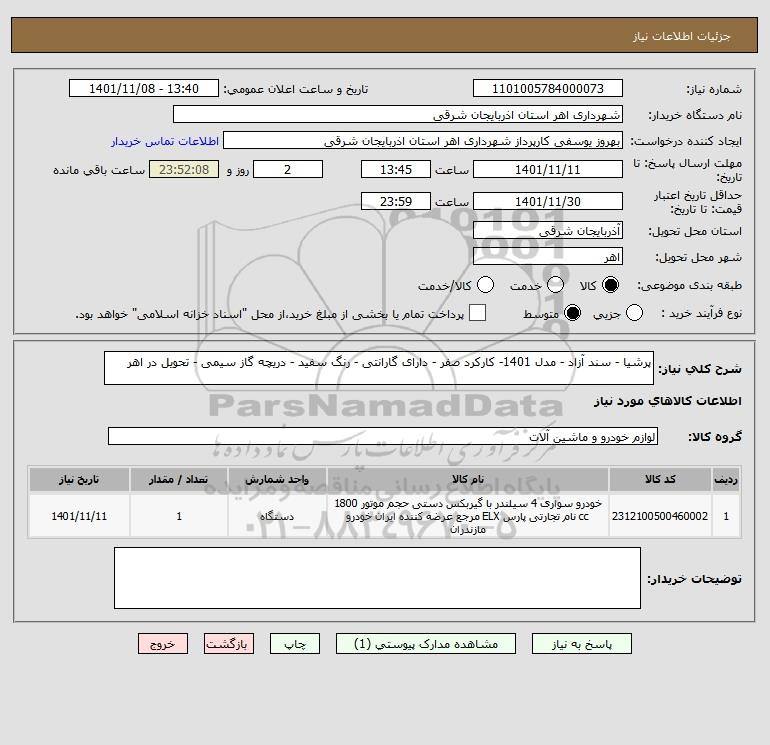Click the need number field 1101005784000073

(548, 88)
